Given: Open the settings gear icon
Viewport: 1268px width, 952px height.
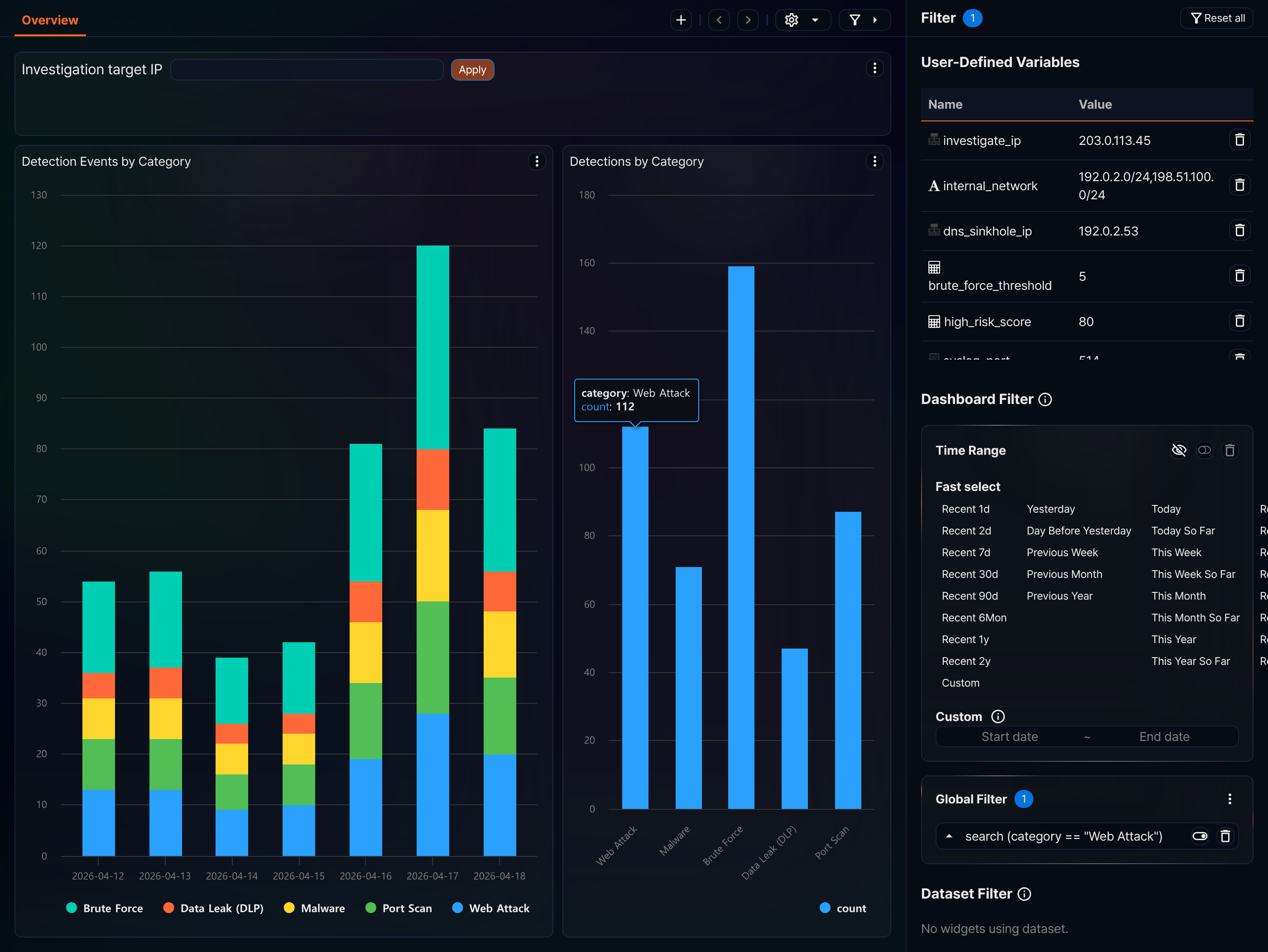Looking at the screenshot, I should click(x=791, y=20).
